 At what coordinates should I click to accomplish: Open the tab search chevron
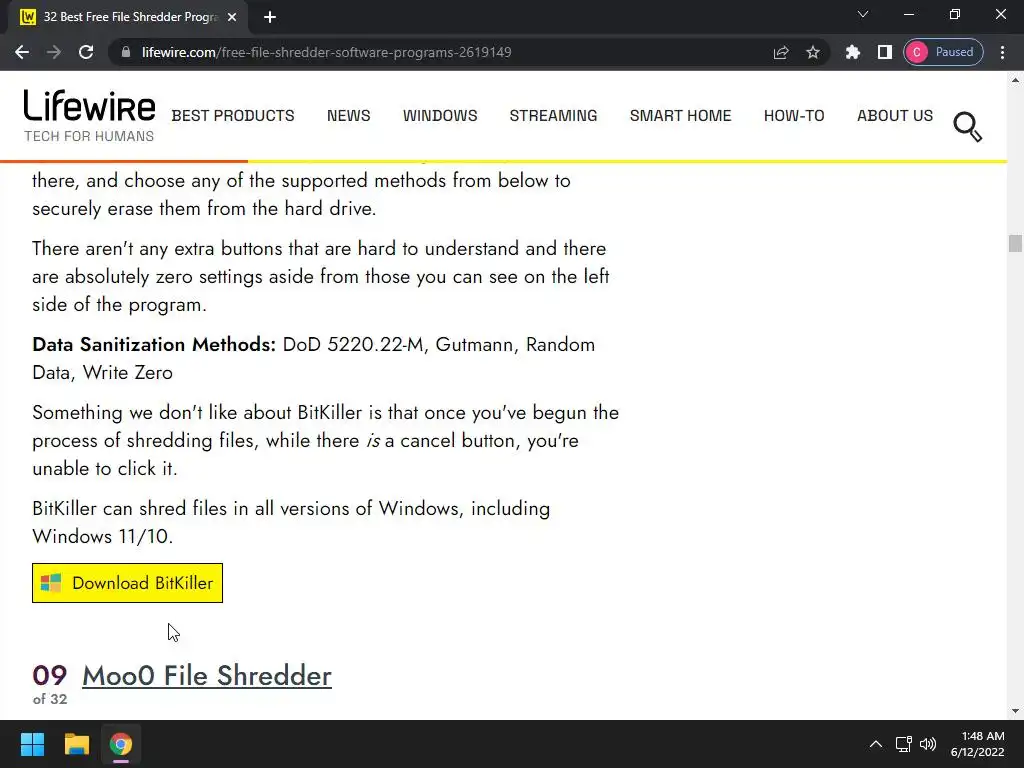pyautogui.click(x=863, y=14)
